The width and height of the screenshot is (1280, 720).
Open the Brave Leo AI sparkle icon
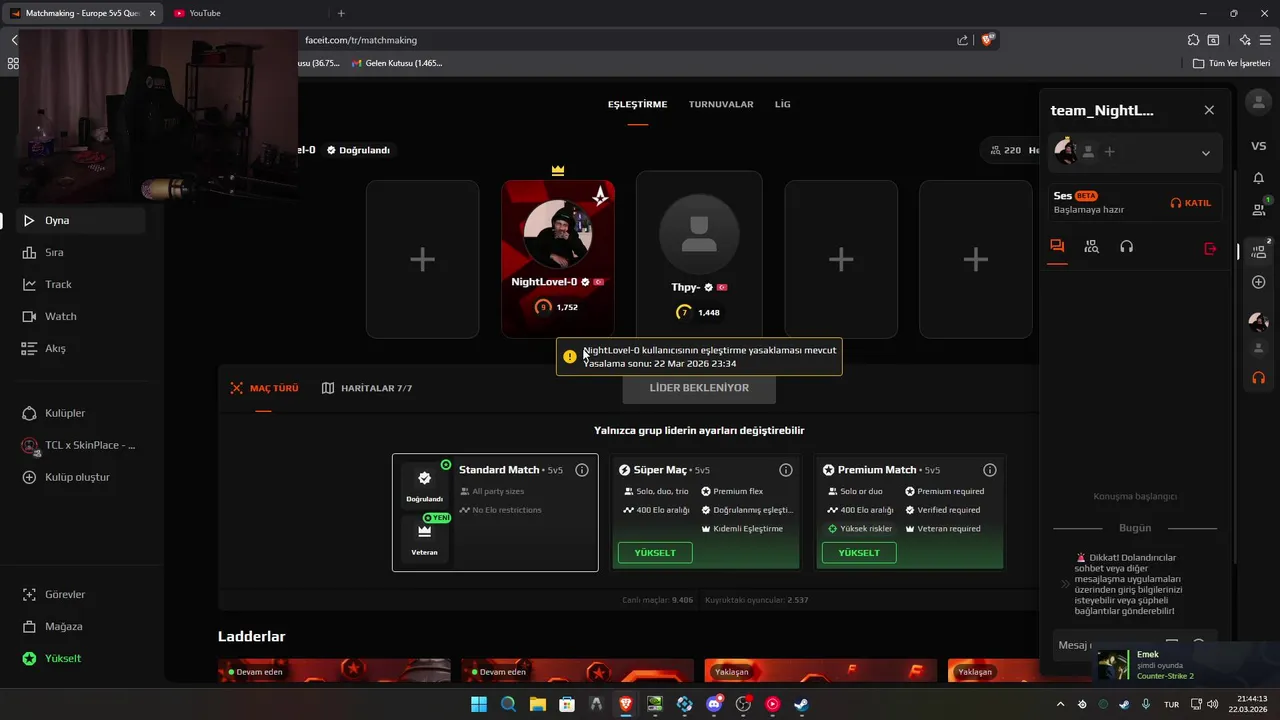pyautogui.click(x=1244, y=40)
